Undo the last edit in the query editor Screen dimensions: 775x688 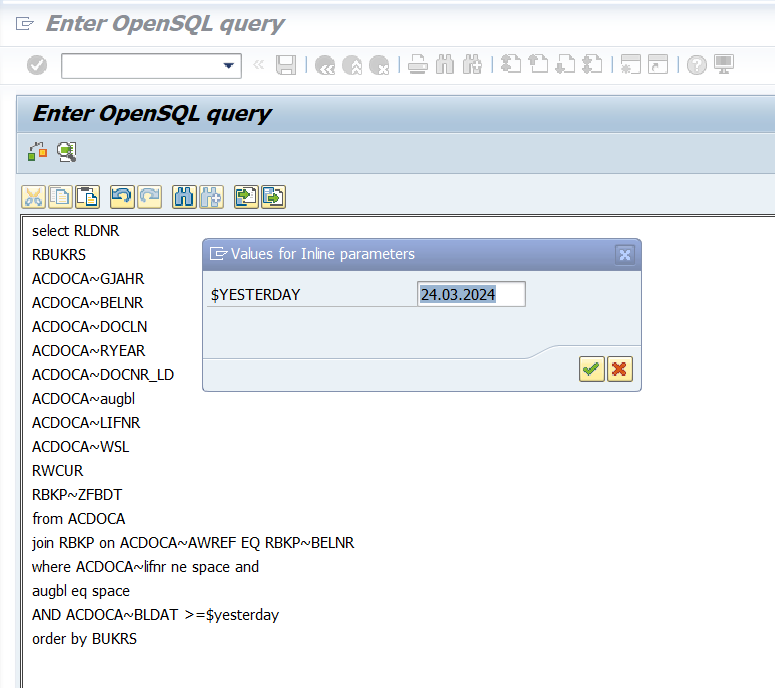(122, 197)
